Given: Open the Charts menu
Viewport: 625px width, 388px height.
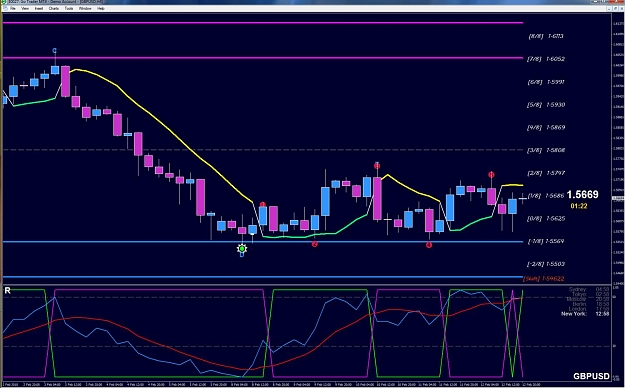Looking at the screenshot, I should [x=54, y=8].
